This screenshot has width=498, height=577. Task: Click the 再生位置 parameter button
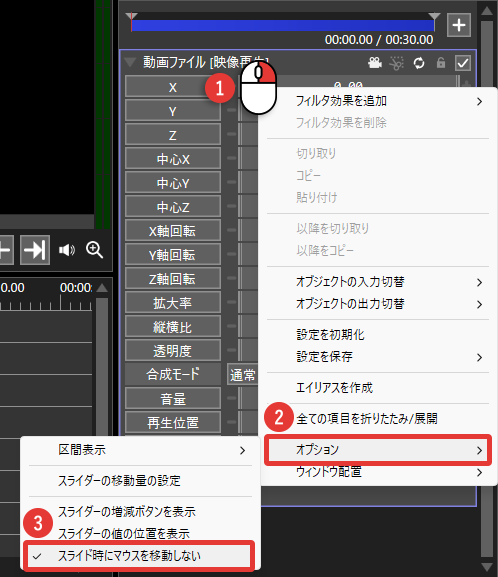coord(173,422)
